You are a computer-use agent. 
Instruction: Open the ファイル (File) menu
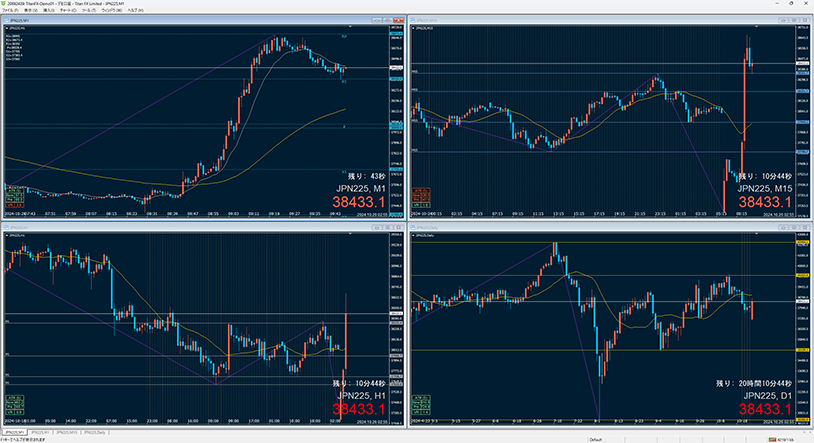[11, 10]
